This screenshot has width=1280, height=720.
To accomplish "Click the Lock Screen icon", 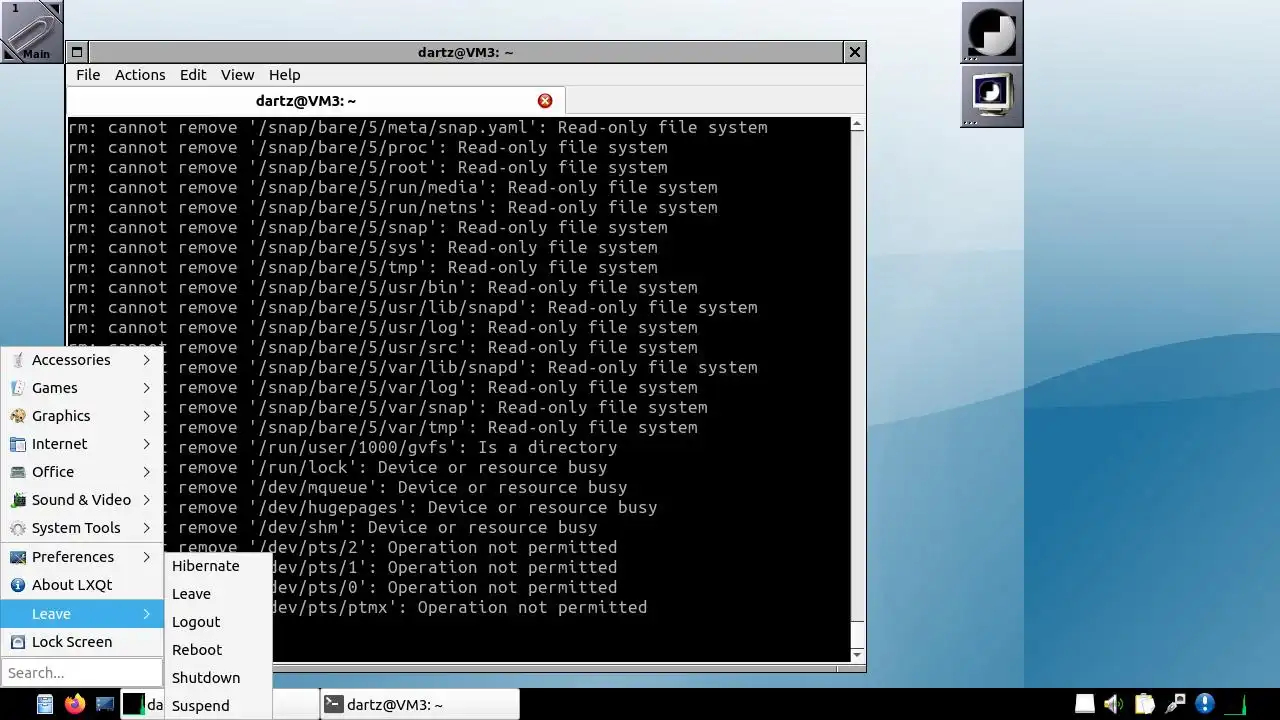I will pos(18,642).
